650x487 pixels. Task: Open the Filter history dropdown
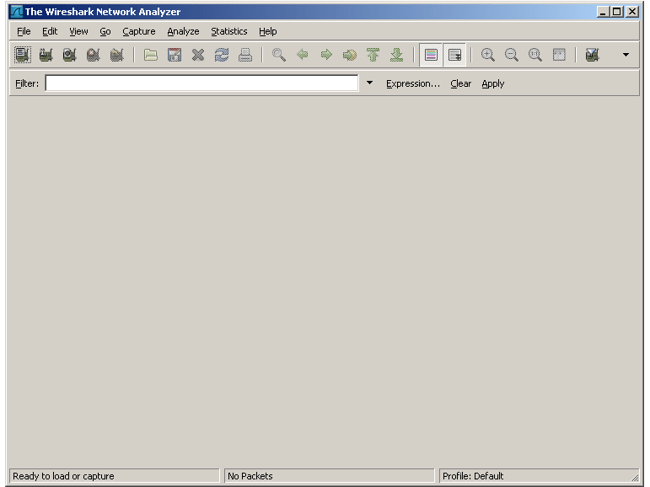click(369, 83)
